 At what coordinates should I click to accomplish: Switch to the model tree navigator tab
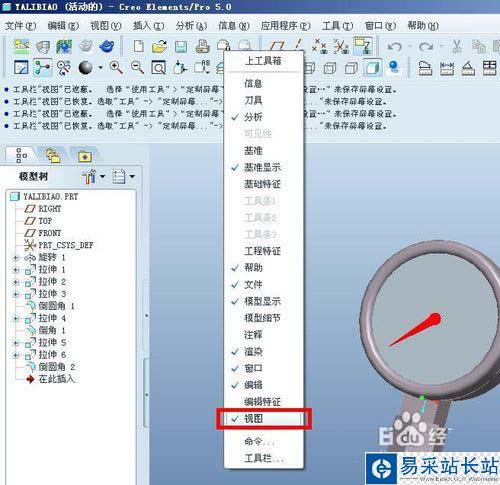21,155
